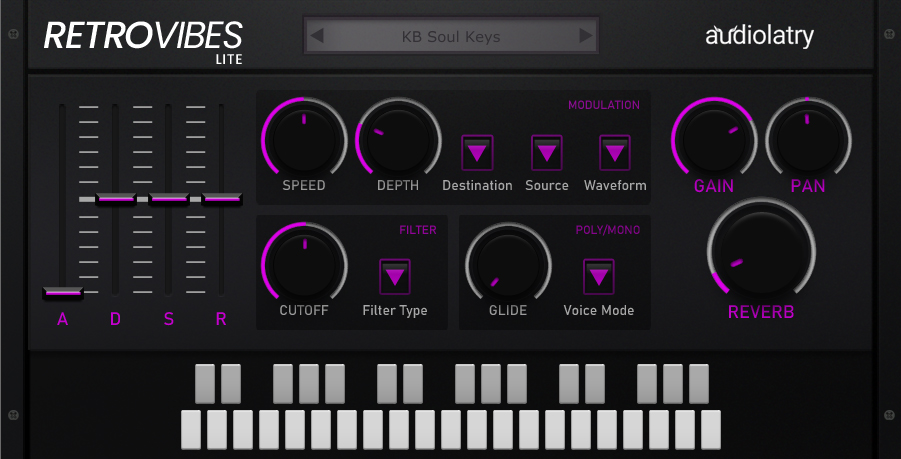Click the modulation SPEED knob

tap(304, 140)
